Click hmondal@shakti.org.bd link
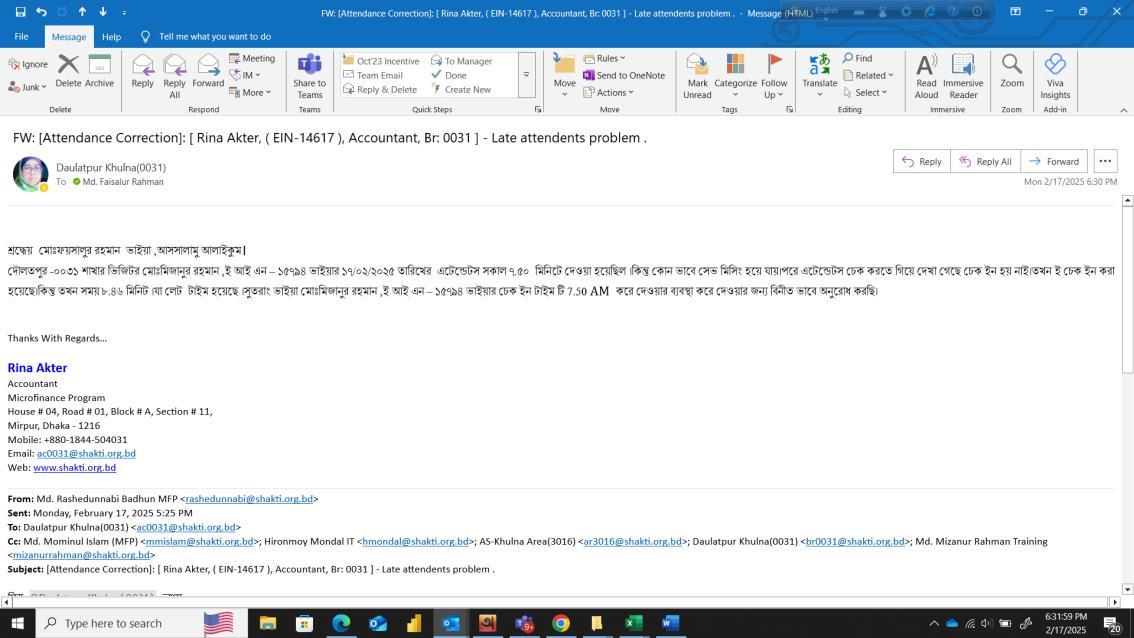Screen dimensions: 1134x638 click(x=415, y=541)
